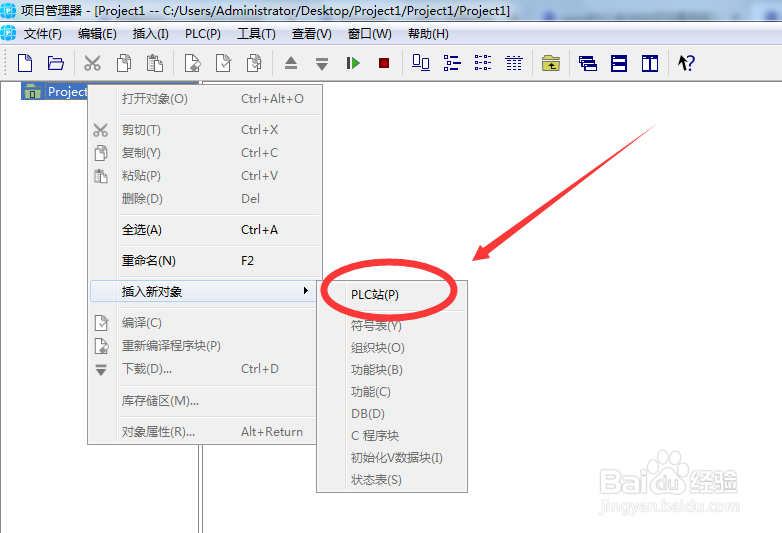Open the PLC(P) menu
This screenshot has width=782, height=533.
[203, 34]
